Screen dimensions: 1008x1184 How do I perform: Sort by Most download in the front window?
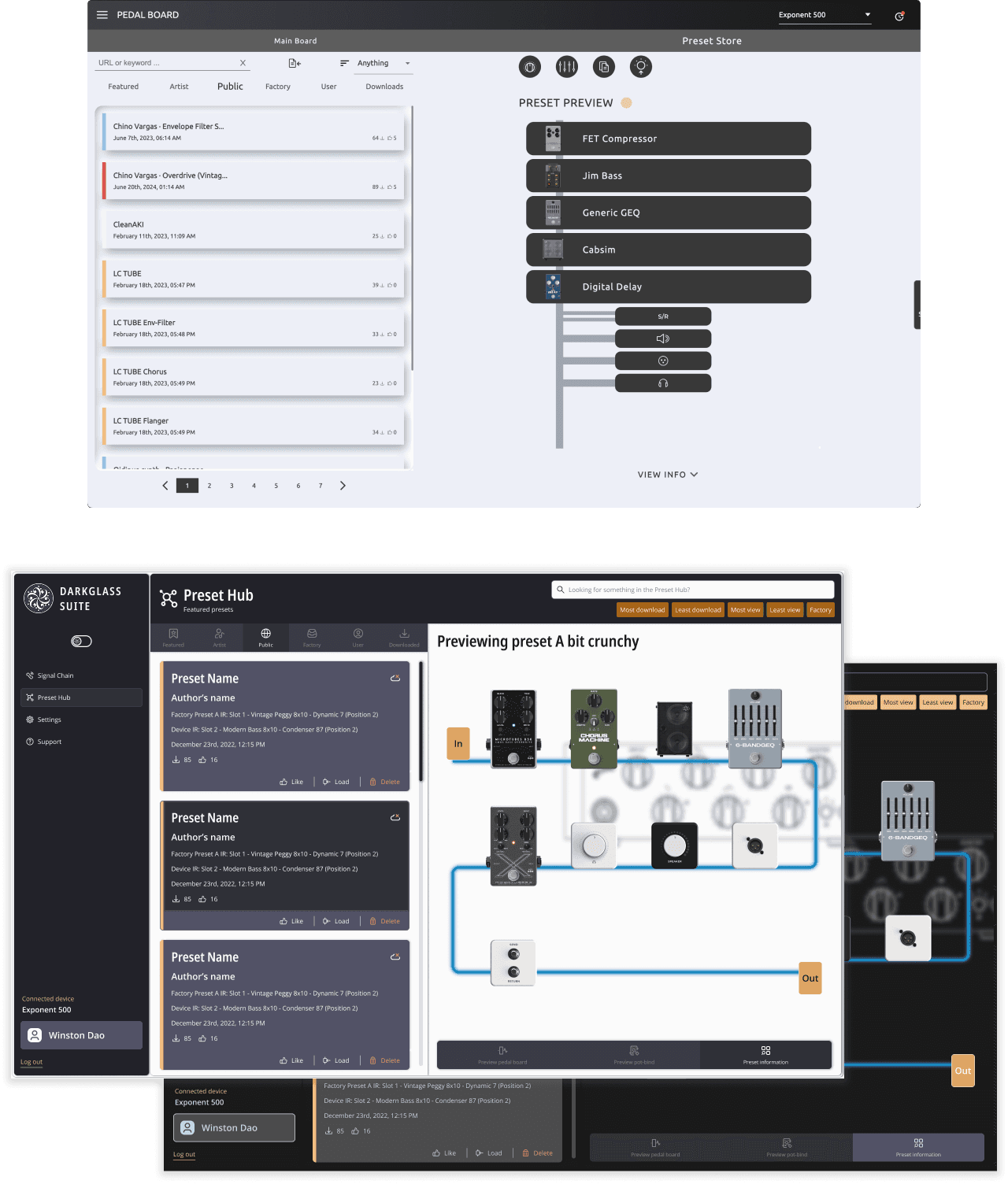point(643,610)
